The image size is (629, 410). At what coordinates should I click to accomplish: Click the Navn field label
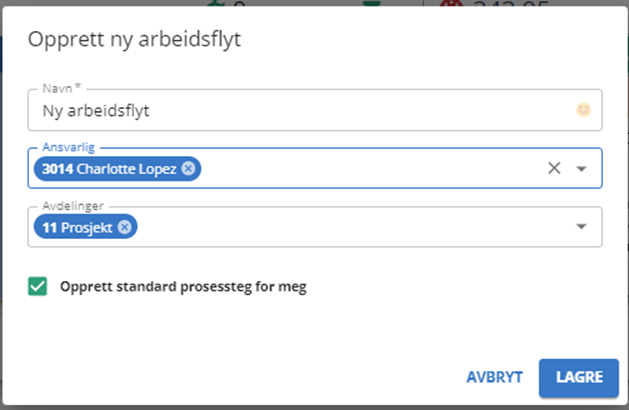[62, 88]
